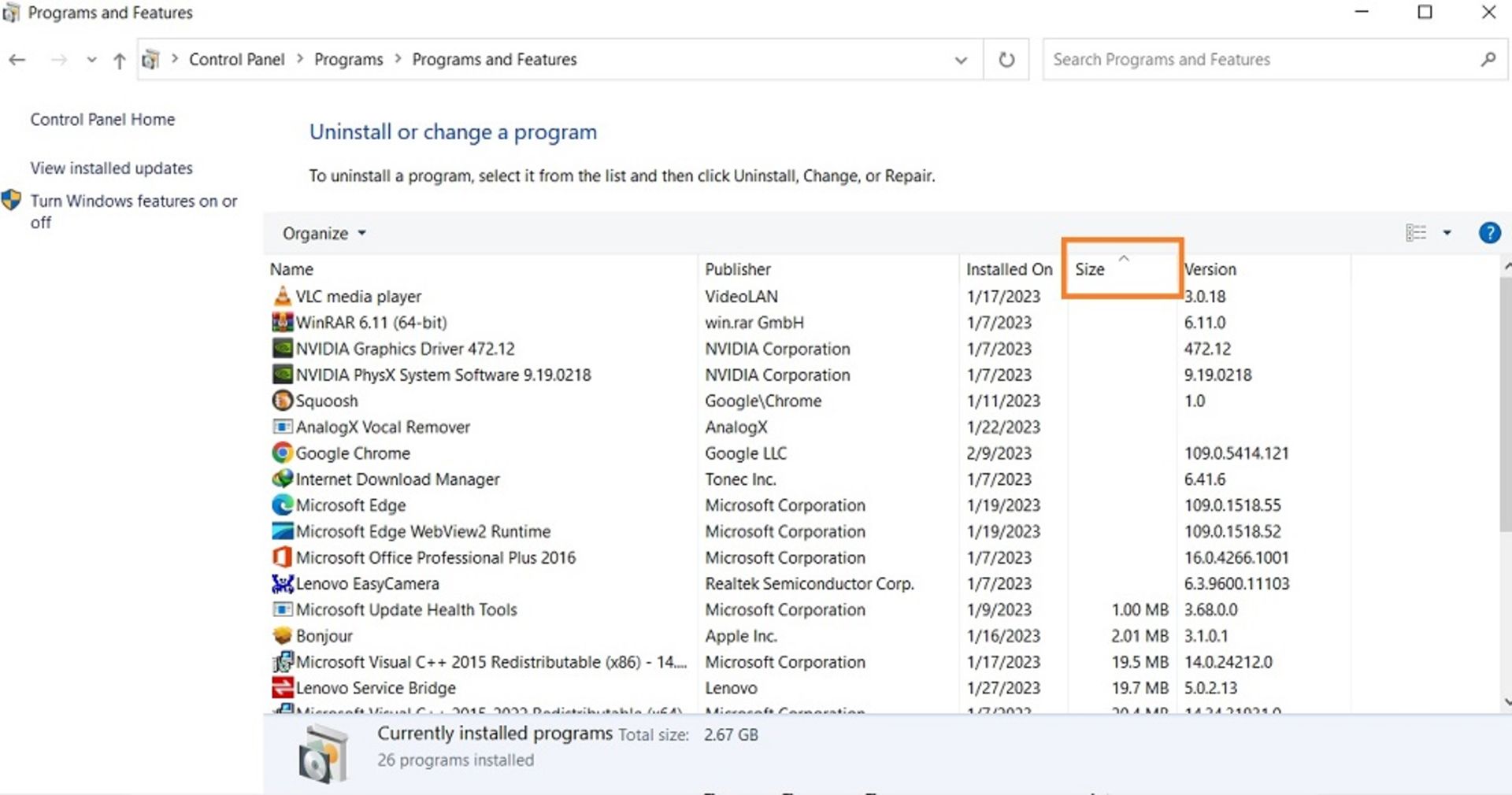Open help with the blue question icon

pos(1488,233)
